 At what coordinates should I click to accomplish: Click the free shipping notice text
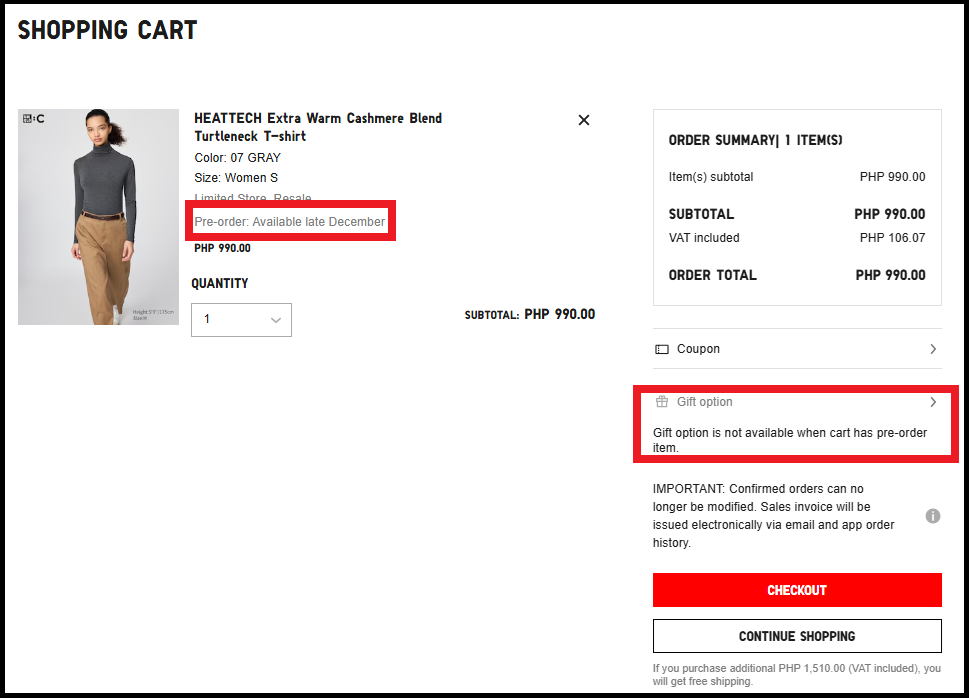click(x=796, y=675)
